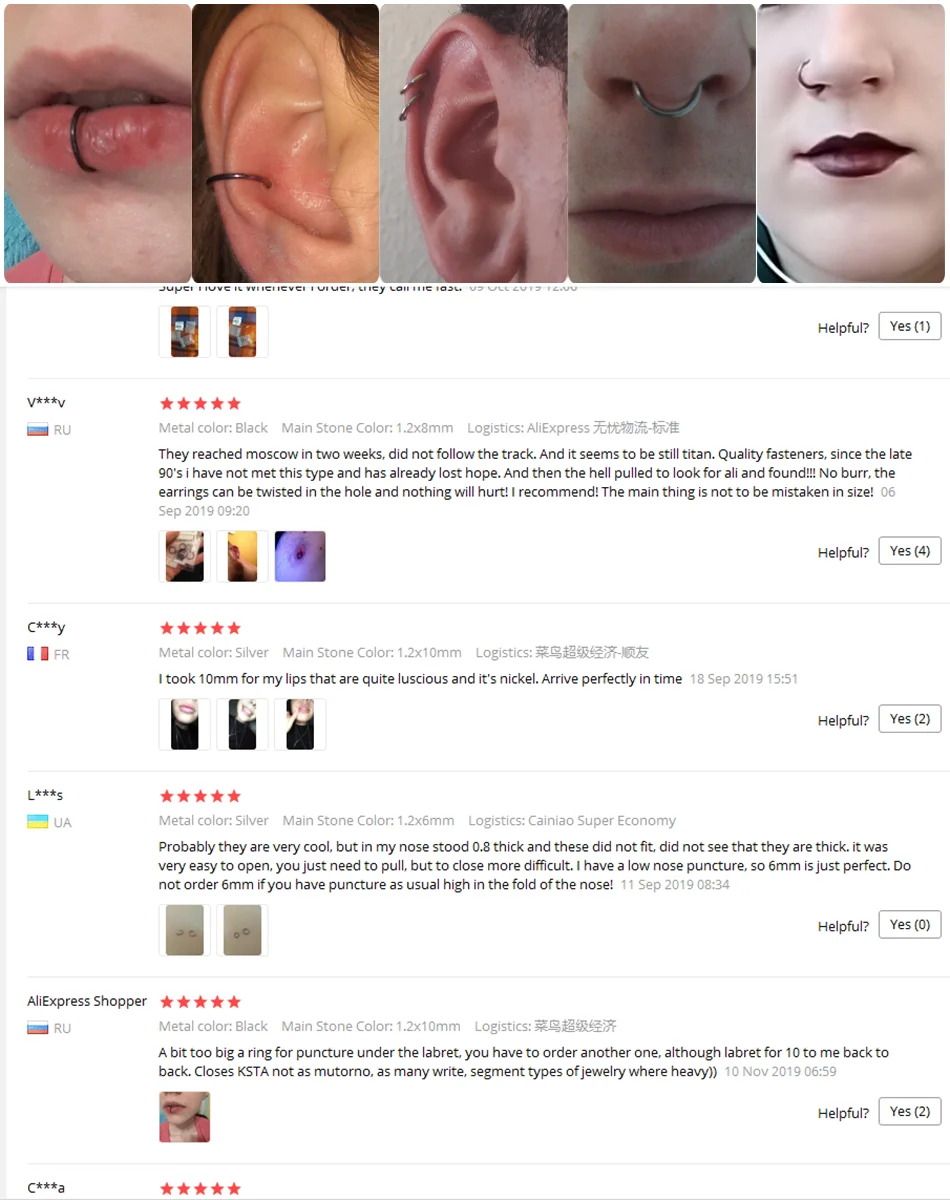Click Yes (1) helpful button at top
Image resolution: width=950 pixels, height=1200 pixels.
910,326
